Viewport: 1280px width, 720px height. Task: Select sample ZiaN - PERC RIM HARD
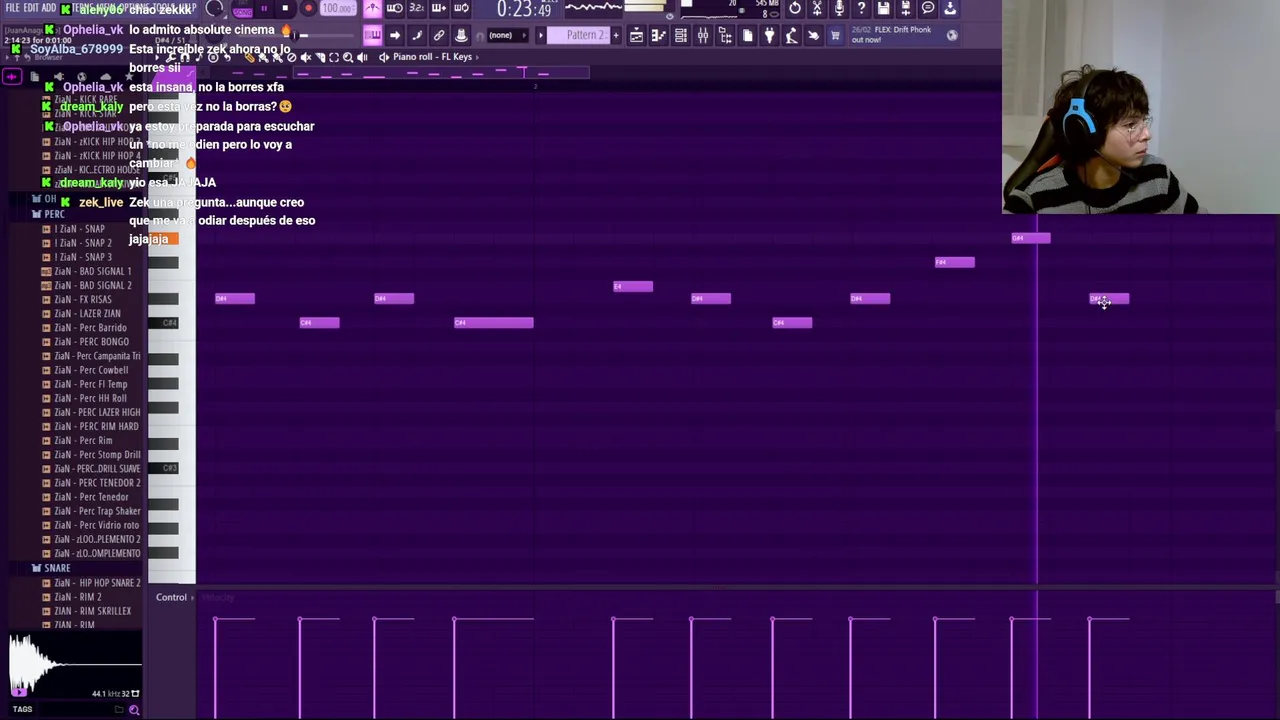click(x=96, y=426)
